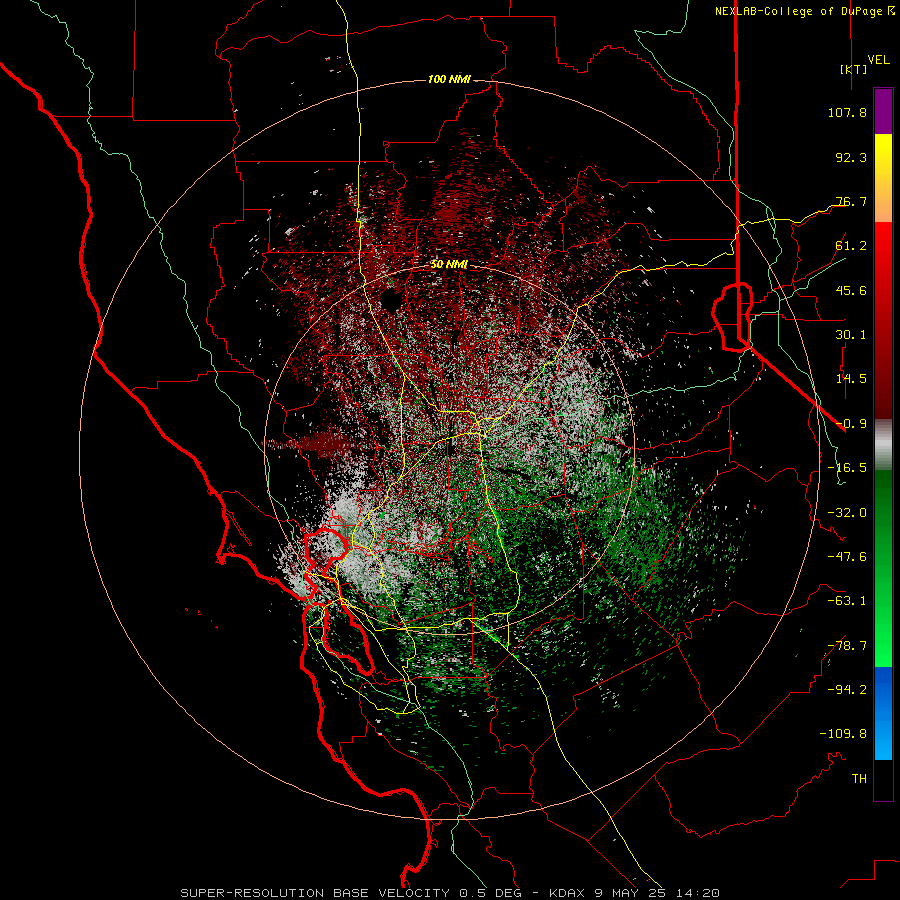Image resolution: width=900 pixels, height=900 pixels.
Task: Select the 61.2 scale value
Action: (851, 246)
